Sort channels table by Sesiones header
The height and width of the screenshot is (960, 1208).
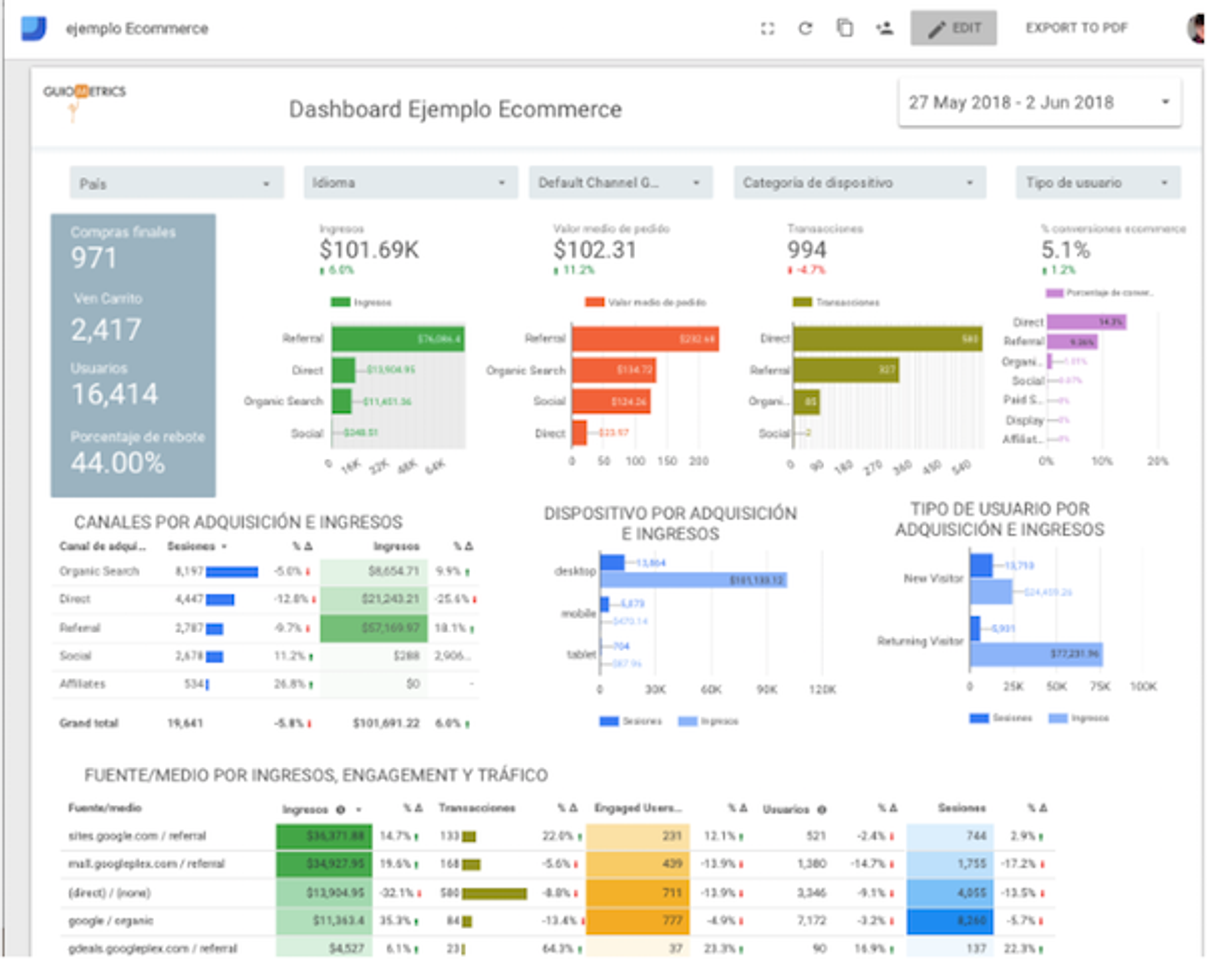point(190,546)
